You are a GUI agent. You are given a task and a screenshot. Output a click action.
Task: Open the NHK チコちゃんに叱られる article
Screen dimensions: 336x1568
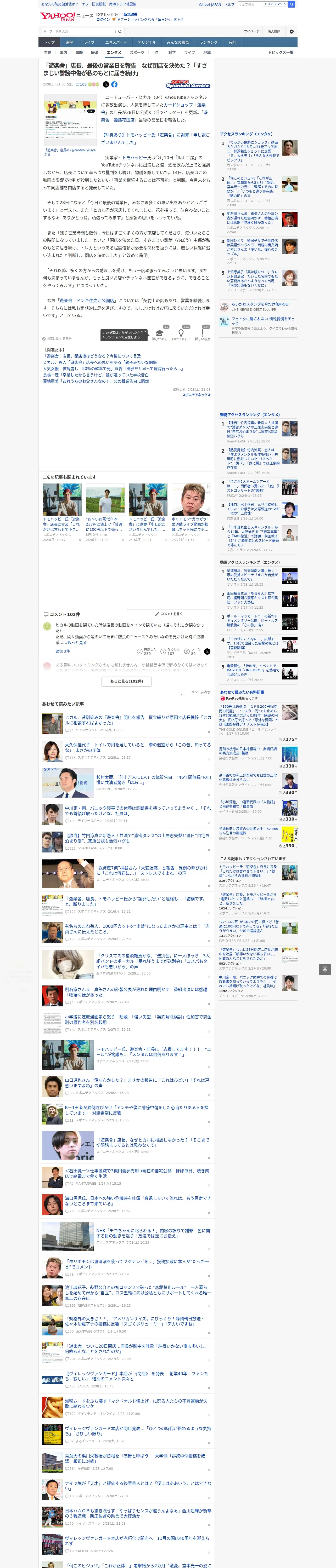tap(153, 1233)
